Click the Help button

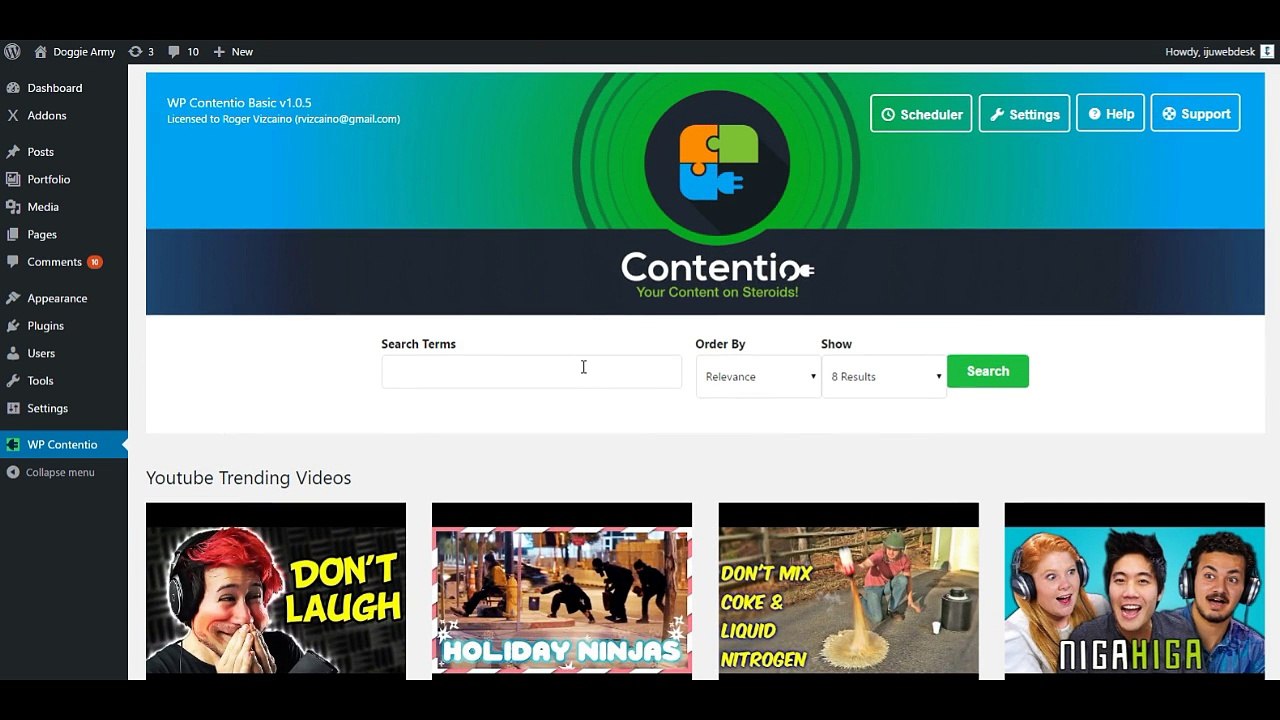[x=1110, y=114]
